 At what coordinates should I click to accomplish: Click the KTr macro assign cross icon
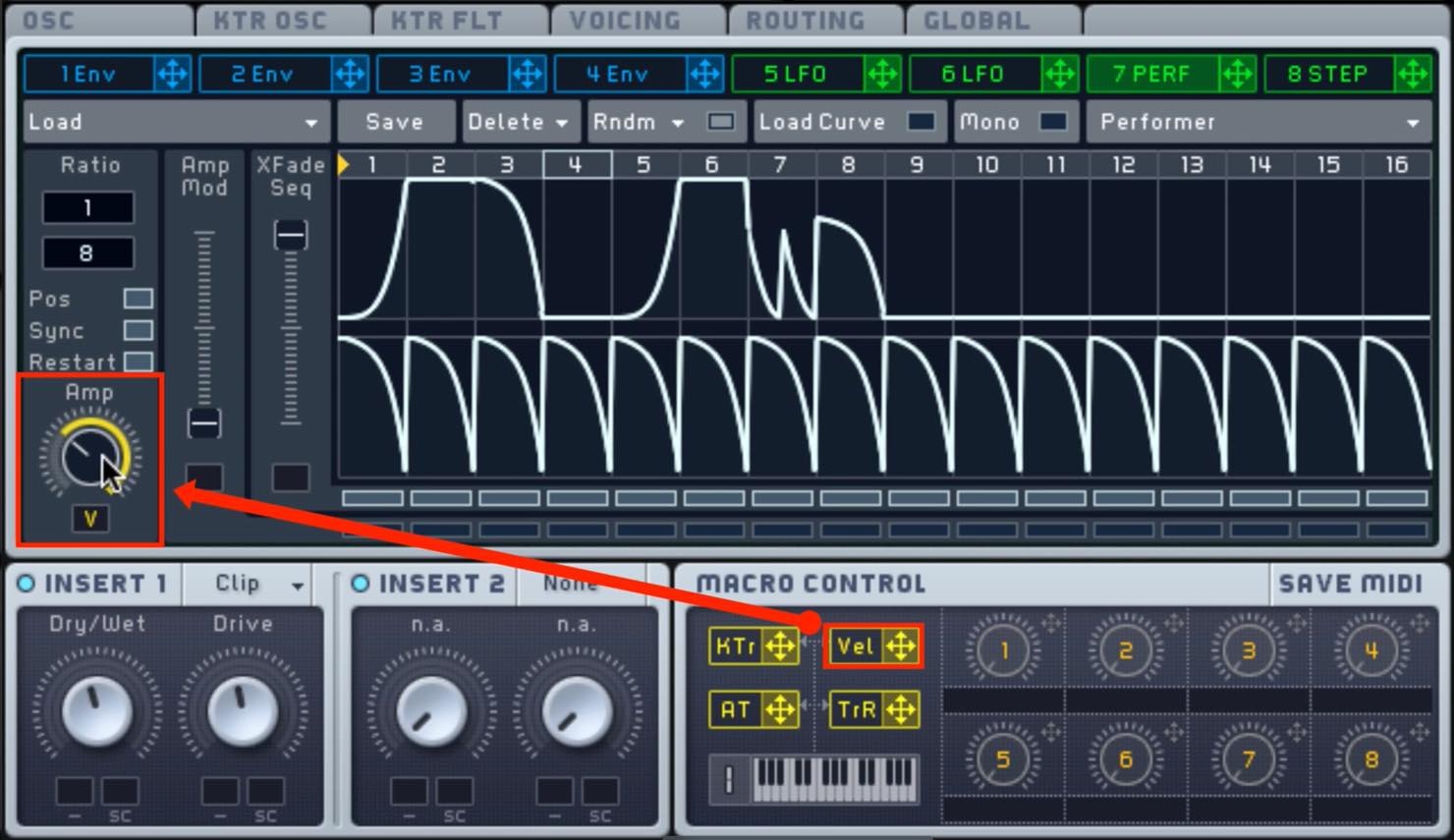780,646
